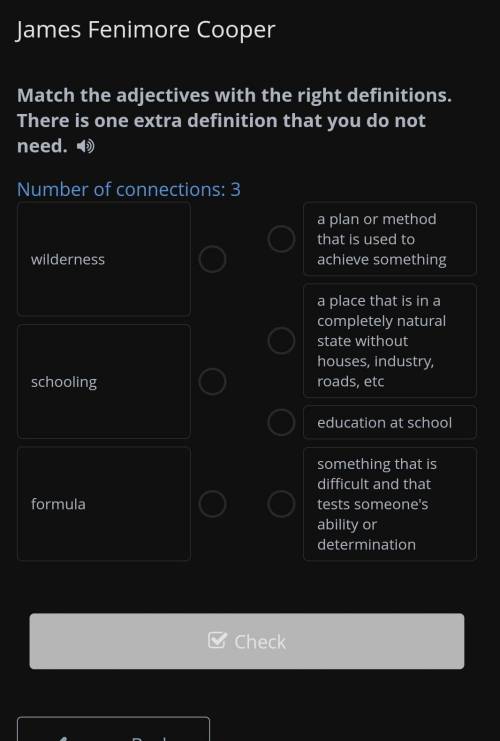Click the 'a place in natural state' definition box
The height and width of the screenshot is (741, 500).
[390, 340]
